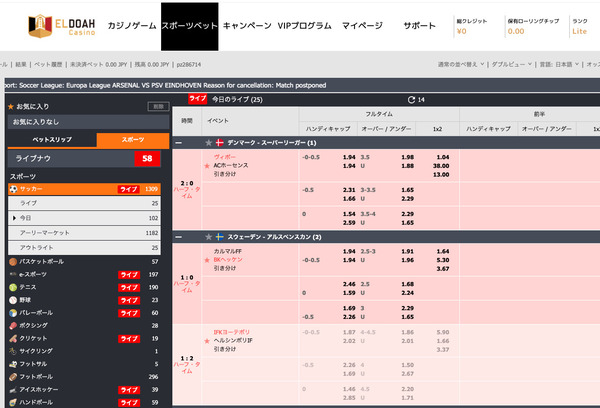Image resolution: width=600 pixels, height=408 pixels.
Task: Click the ice hockey sport icon
Action: click(x=13, y=390)
